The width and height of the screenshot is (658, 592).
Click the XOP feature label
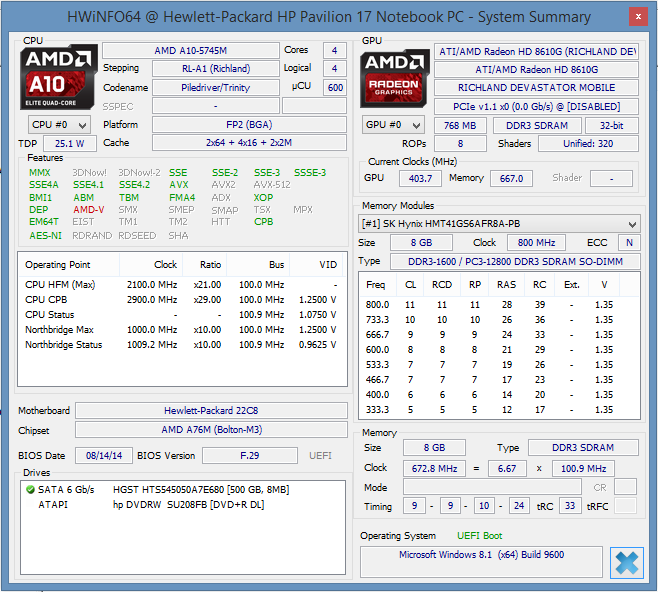(263, 198)
